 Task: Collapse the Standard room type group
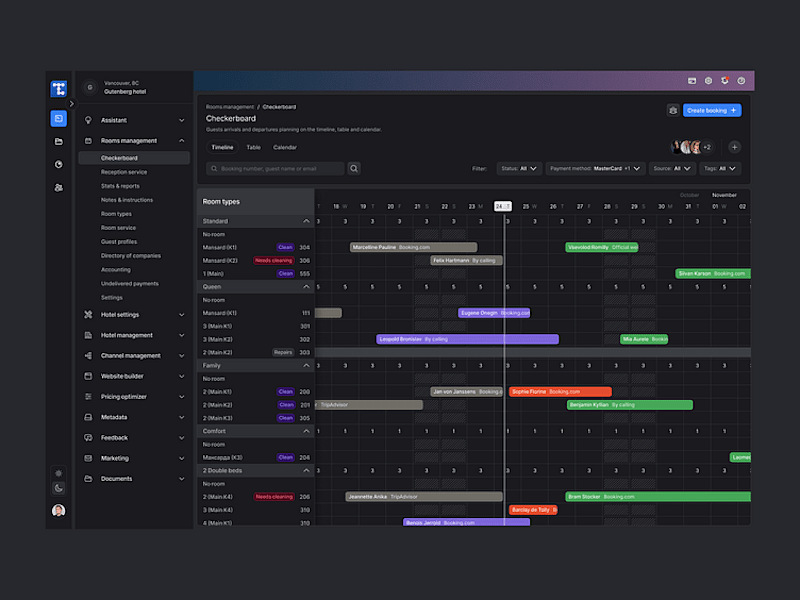point(306,221)
